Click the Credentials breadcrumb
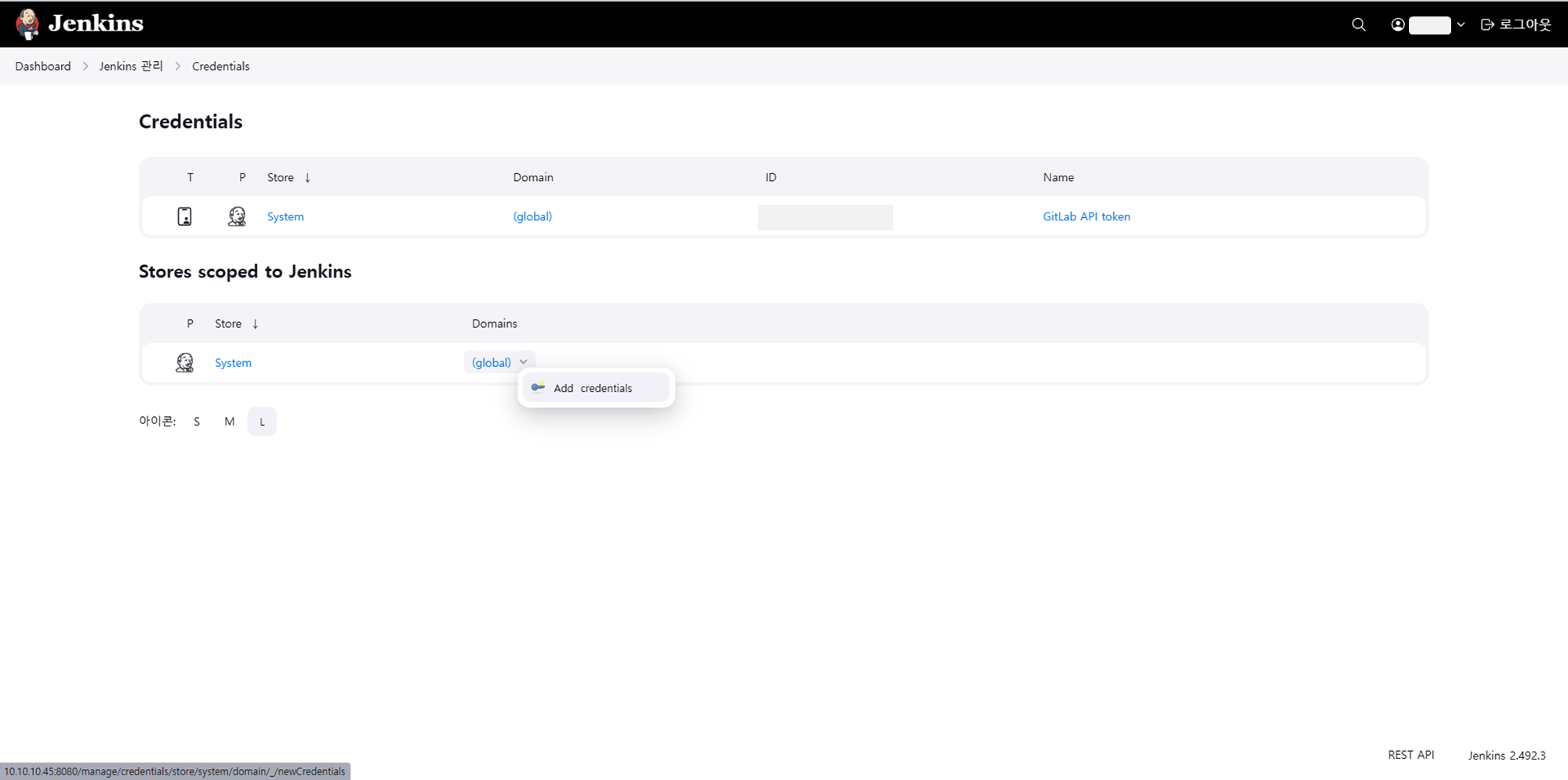Viewport: 1568px width, 780px height. coord(220,67)
